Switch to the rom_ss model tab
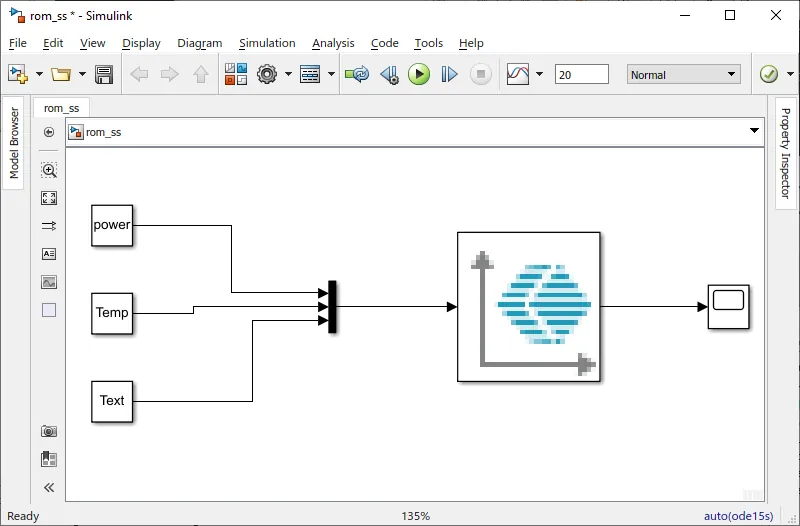This screenshot has width=800, height=526. (x=61, y=108)
